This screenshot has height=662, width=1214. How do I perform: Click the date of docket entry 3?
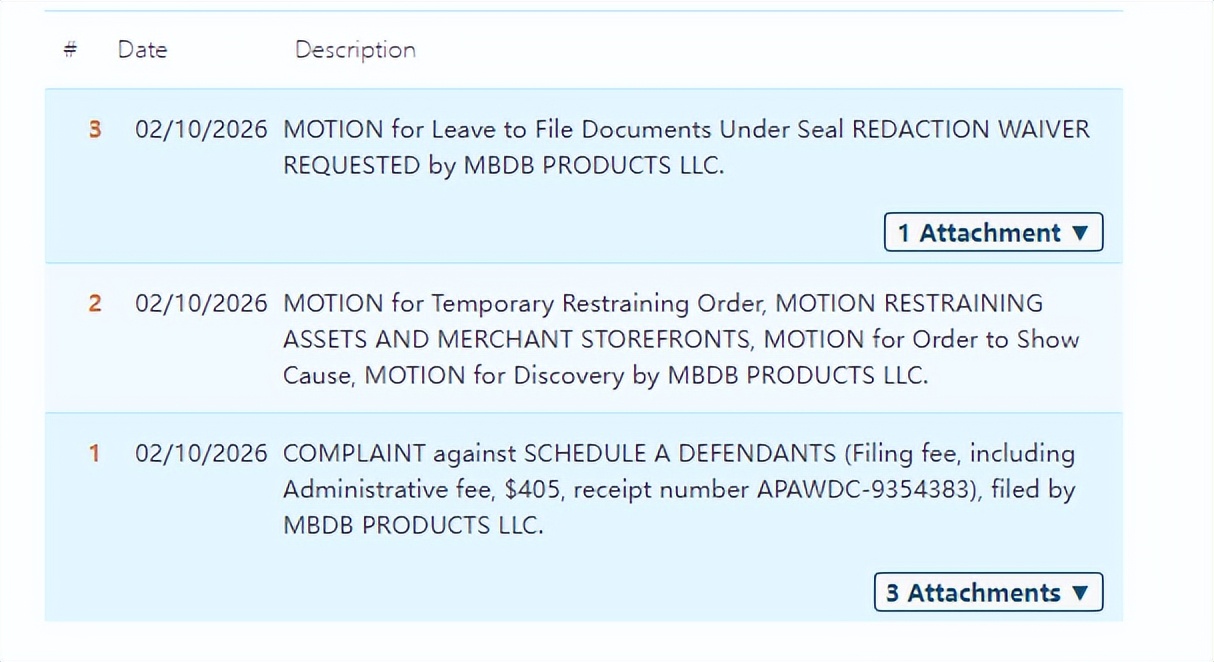tap(201, 130)
